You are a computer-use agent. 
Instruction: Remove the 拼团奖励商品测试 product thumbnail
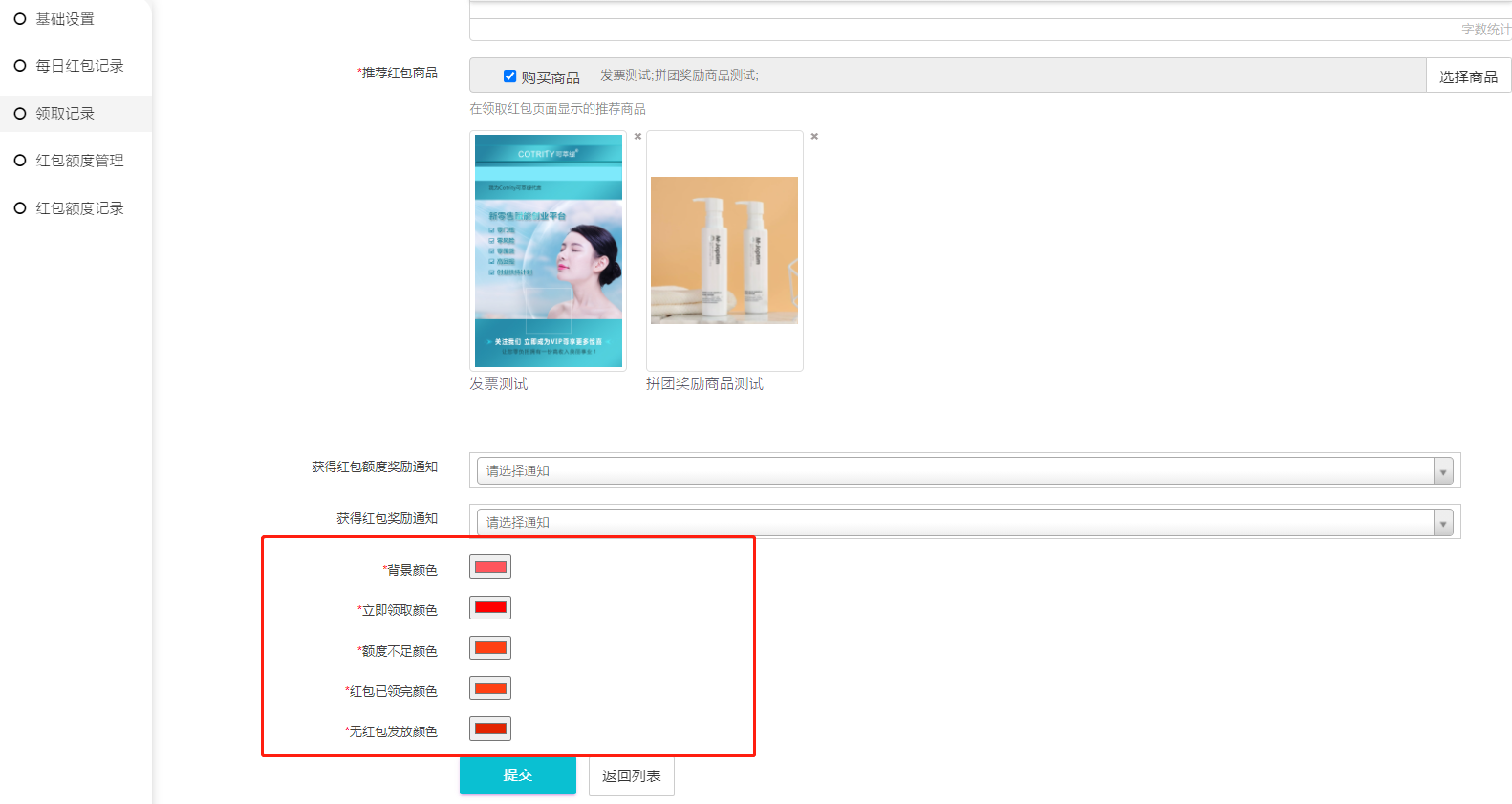pos(814,137)
